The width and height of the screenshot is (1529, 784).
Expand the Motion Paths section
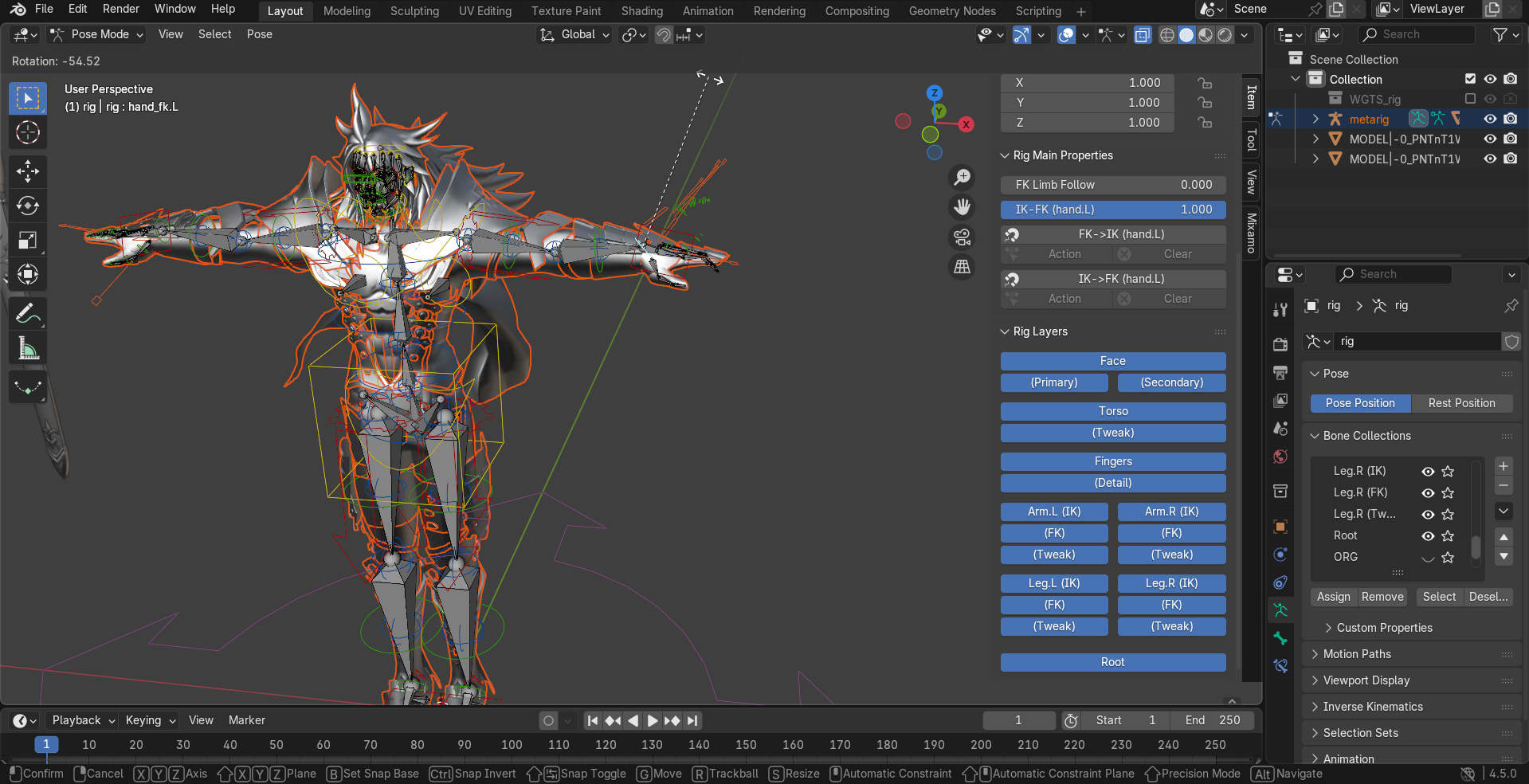point(1356,654)
